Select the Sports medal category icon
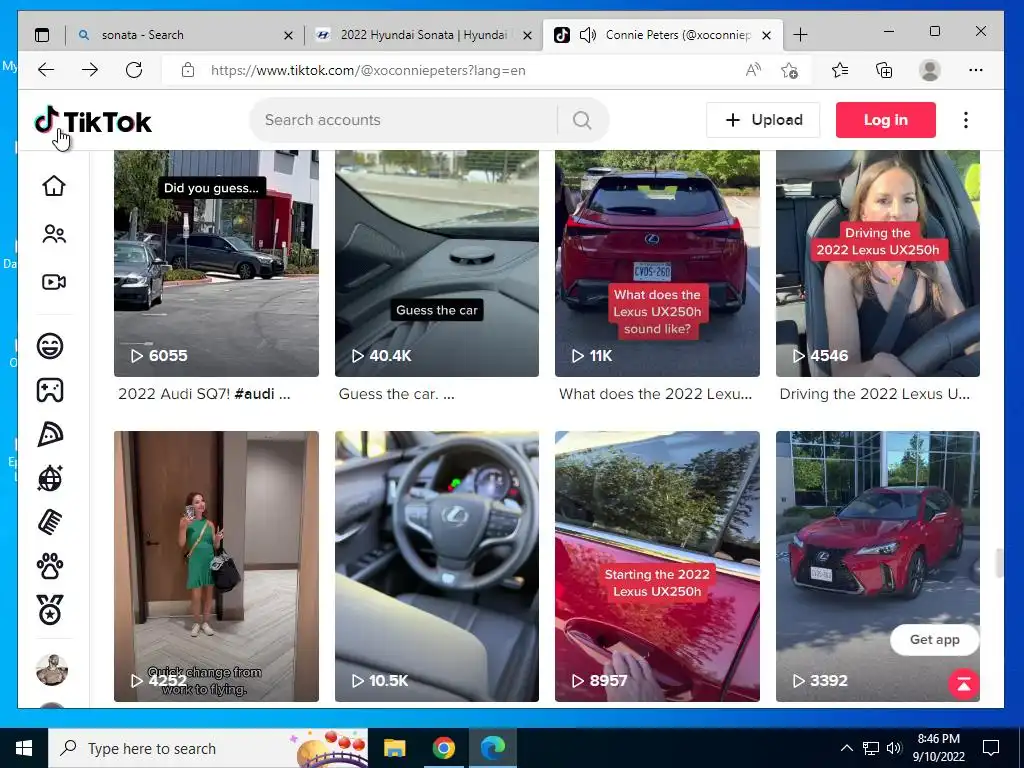Screen dimensions: 1024x768 50,610
